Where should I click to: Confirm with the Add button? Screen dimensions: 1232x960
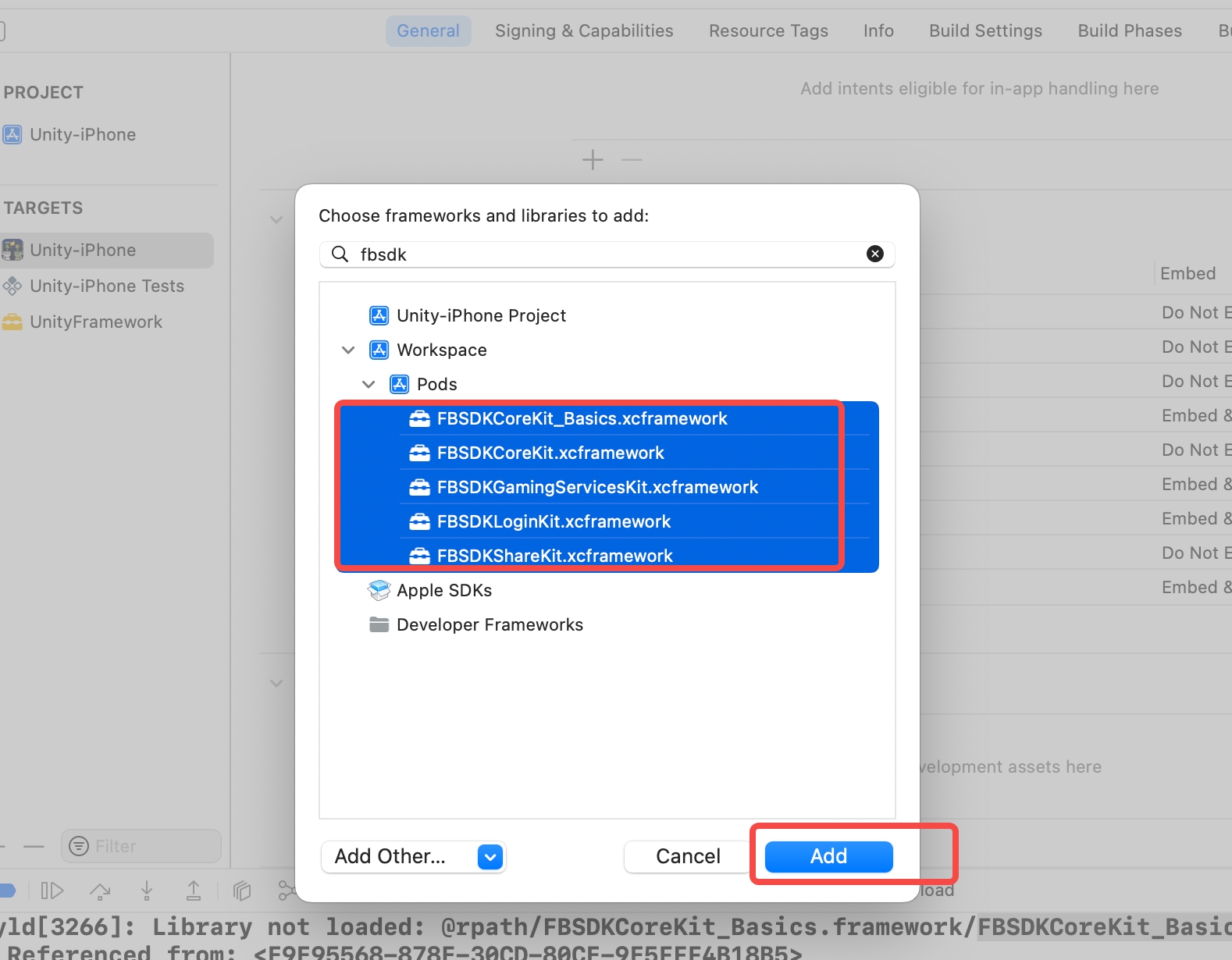[828, 857]
